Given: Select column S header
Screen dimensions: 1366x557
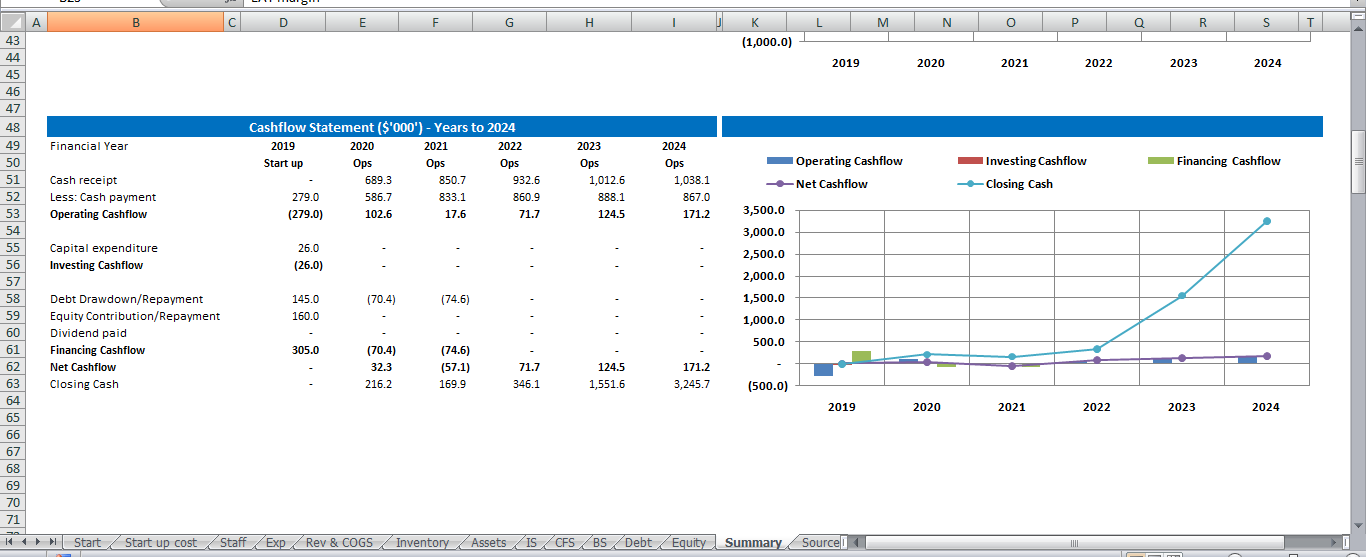Looking at the screenshot, I should pyautogui.click(x=1266, y=22).
